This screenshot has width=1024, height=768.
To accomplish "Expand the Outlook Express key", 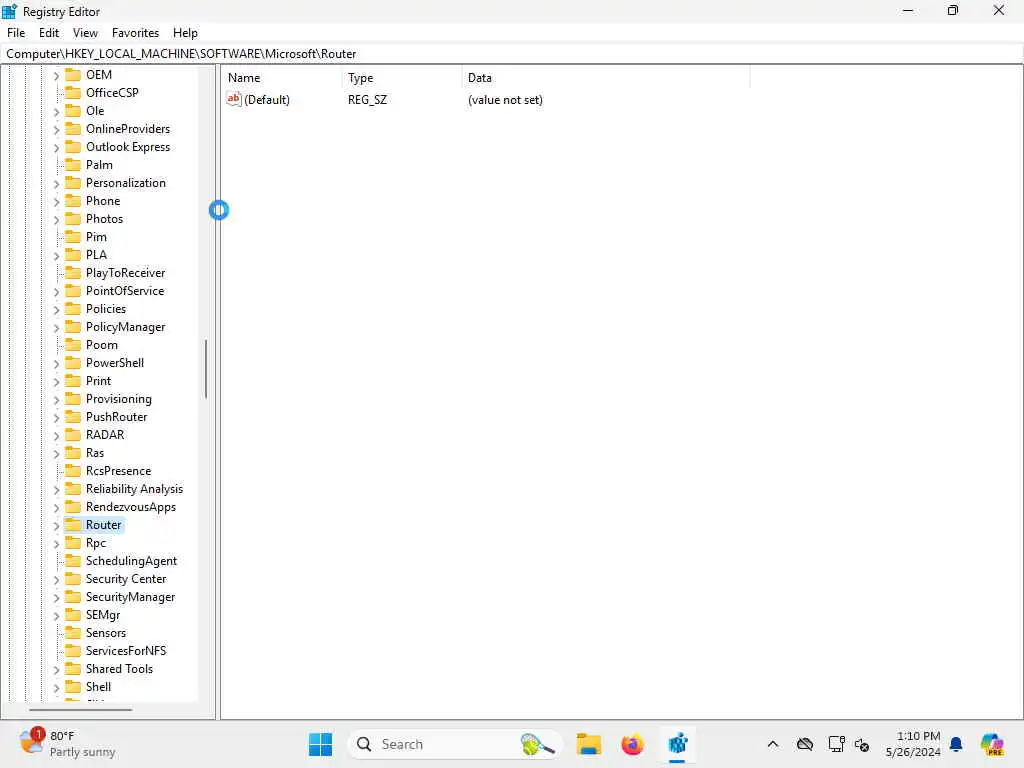I will (x=56, y=148).
